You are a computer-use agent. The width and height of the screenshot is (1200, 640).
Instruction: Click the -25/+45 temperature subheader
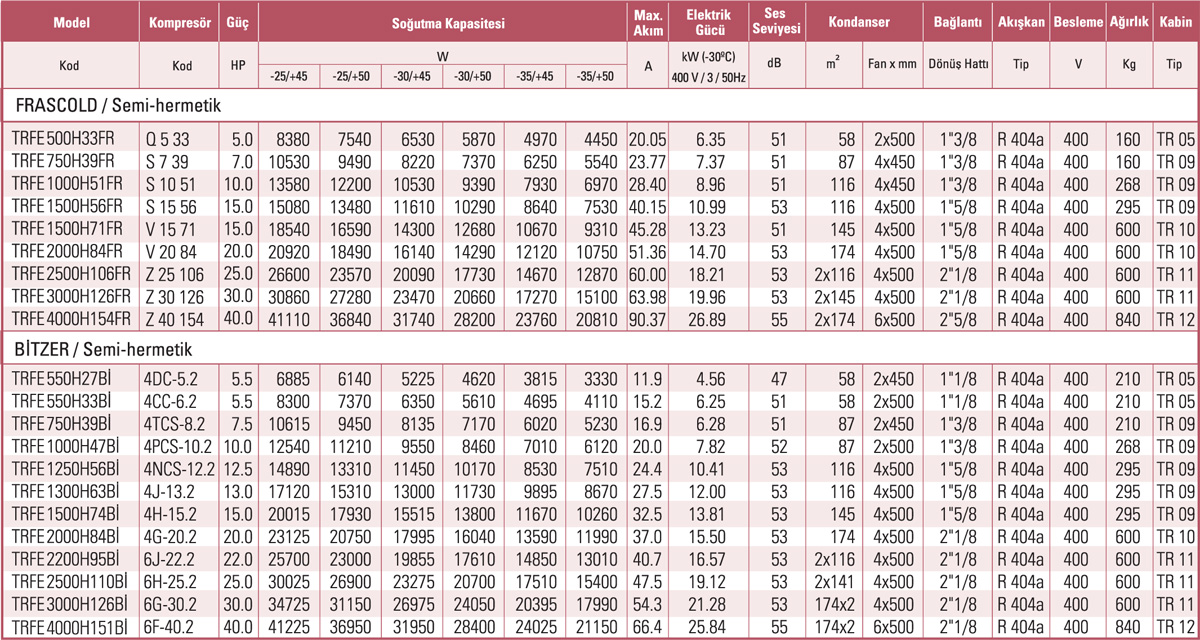289,76
